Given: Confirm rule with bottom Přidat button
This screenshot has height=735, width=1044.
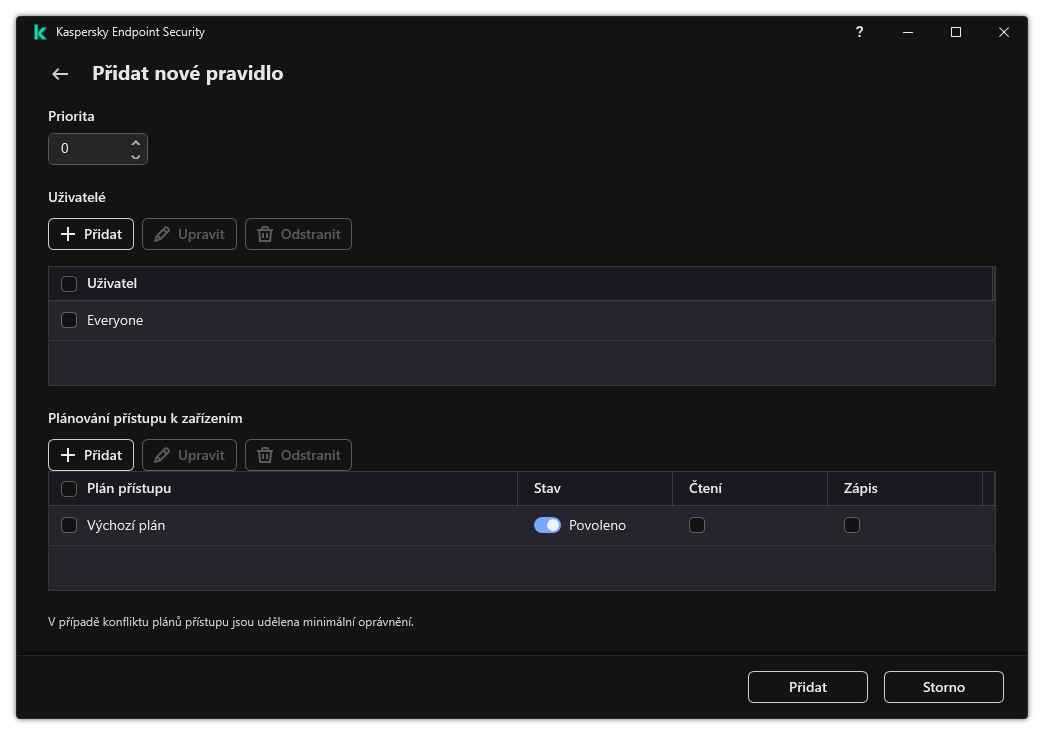Looking at the screenshot, I should coord(808,687).
